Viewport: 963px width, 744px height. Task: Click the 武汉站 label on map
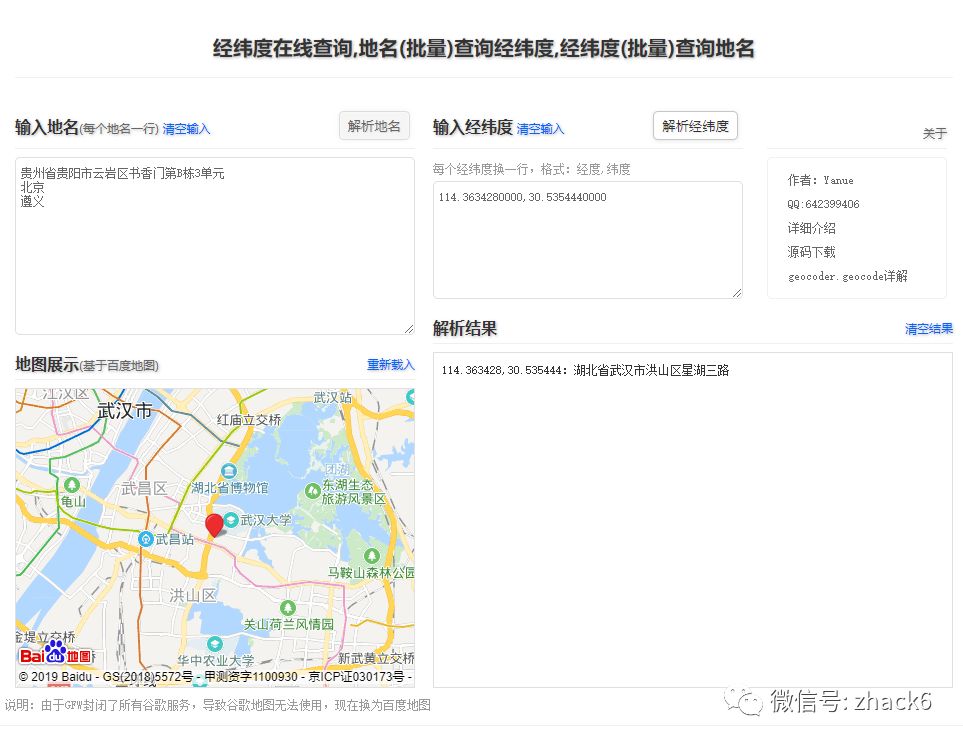[x=332, y=397]
